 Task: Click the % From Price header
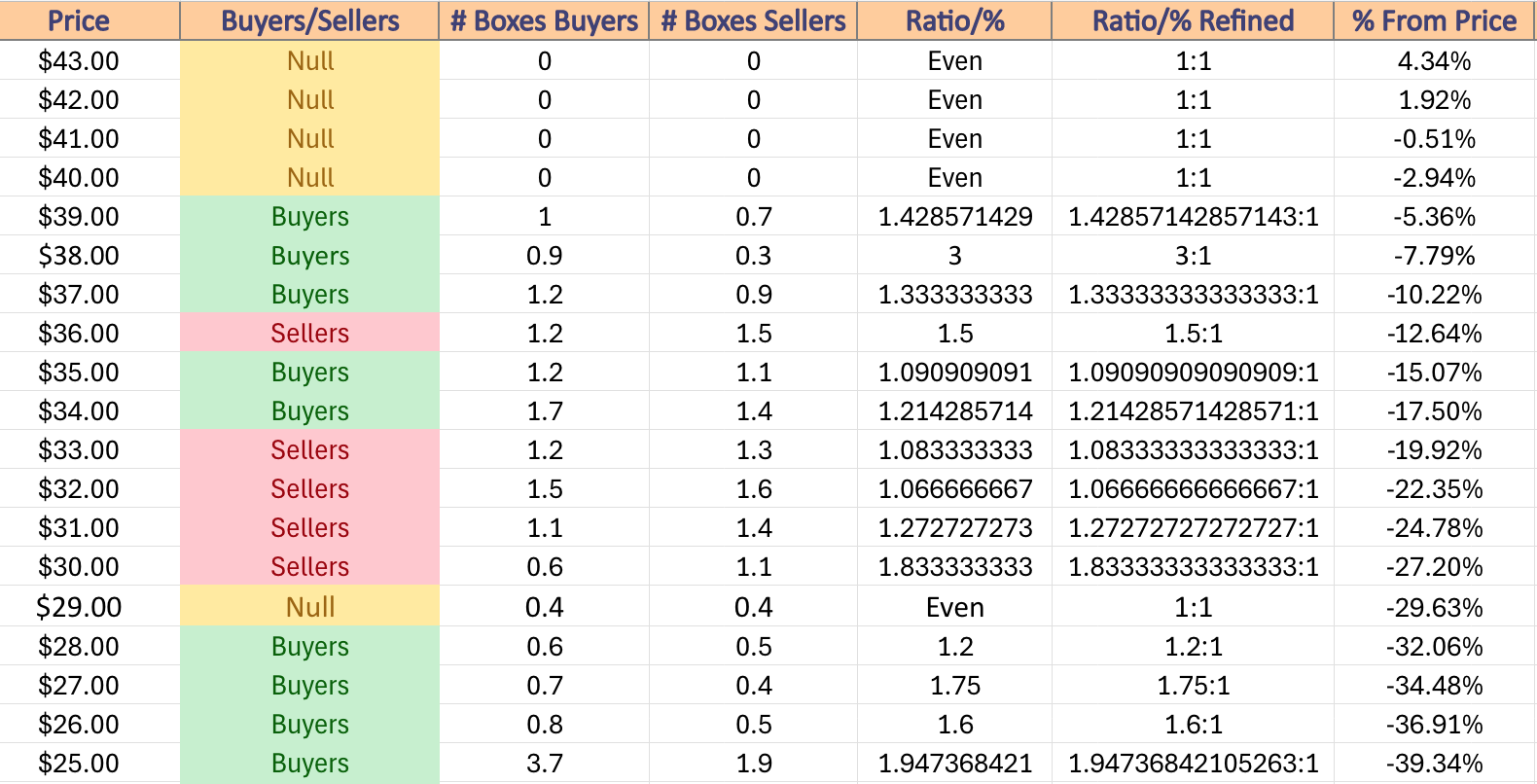coord(1434,20)
